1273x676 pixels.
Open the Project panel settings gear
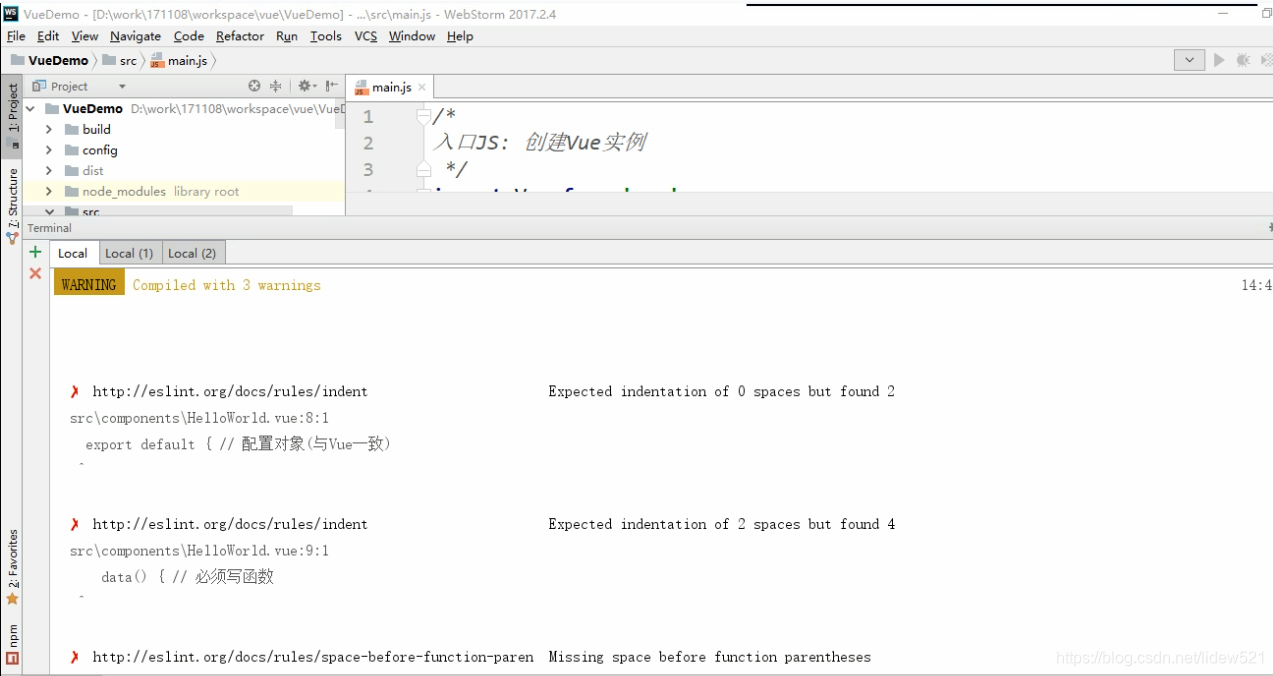[306, 86]
